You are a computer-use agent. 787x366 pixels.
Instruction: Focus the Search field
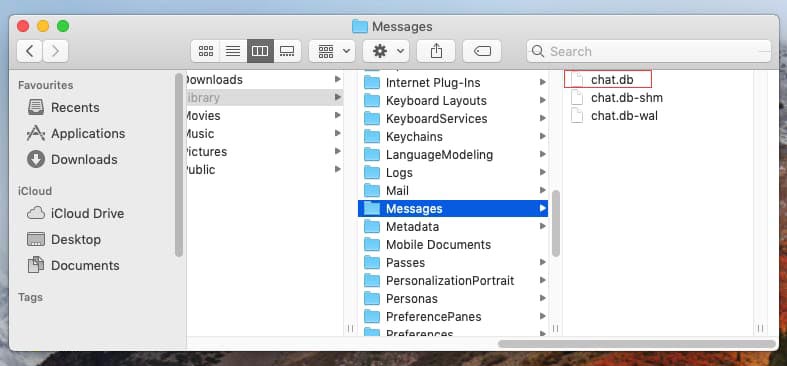[648, 51]
